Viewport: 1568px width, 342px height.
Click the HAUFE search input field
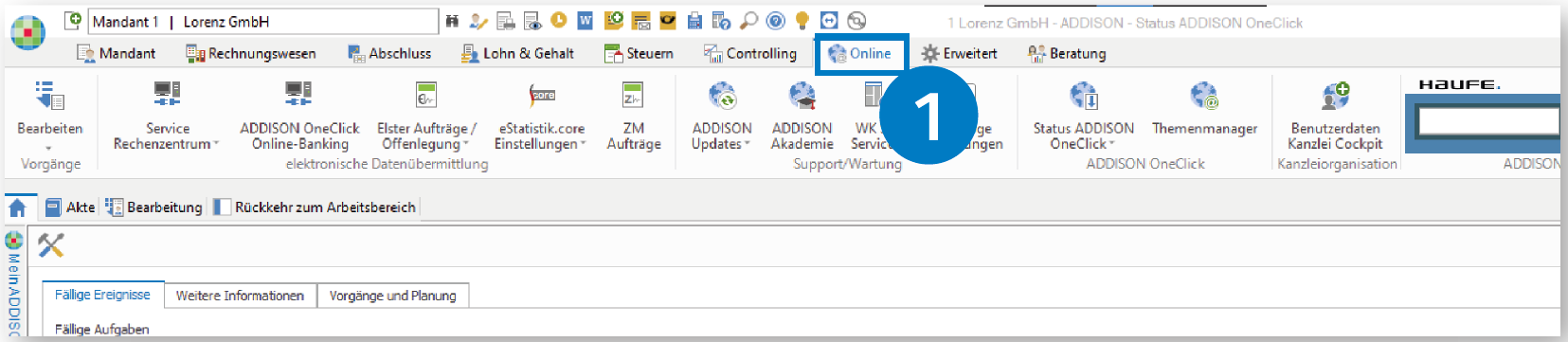[x=1488, y=120]
